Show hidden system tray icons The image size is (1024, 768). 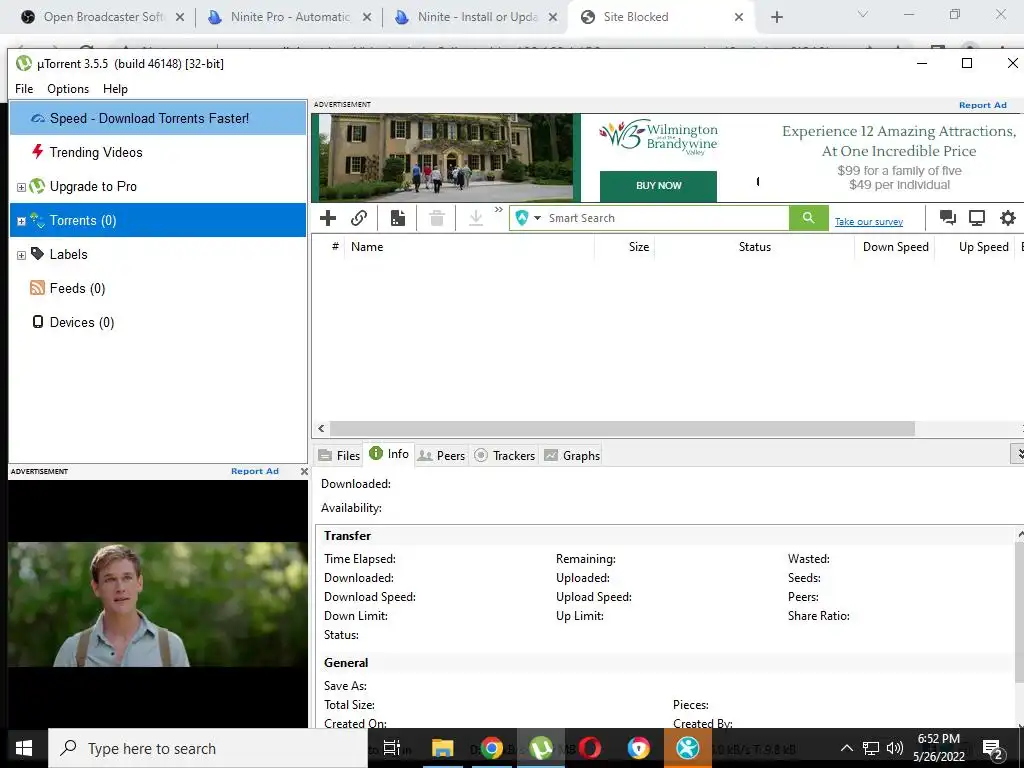point(846,748)
